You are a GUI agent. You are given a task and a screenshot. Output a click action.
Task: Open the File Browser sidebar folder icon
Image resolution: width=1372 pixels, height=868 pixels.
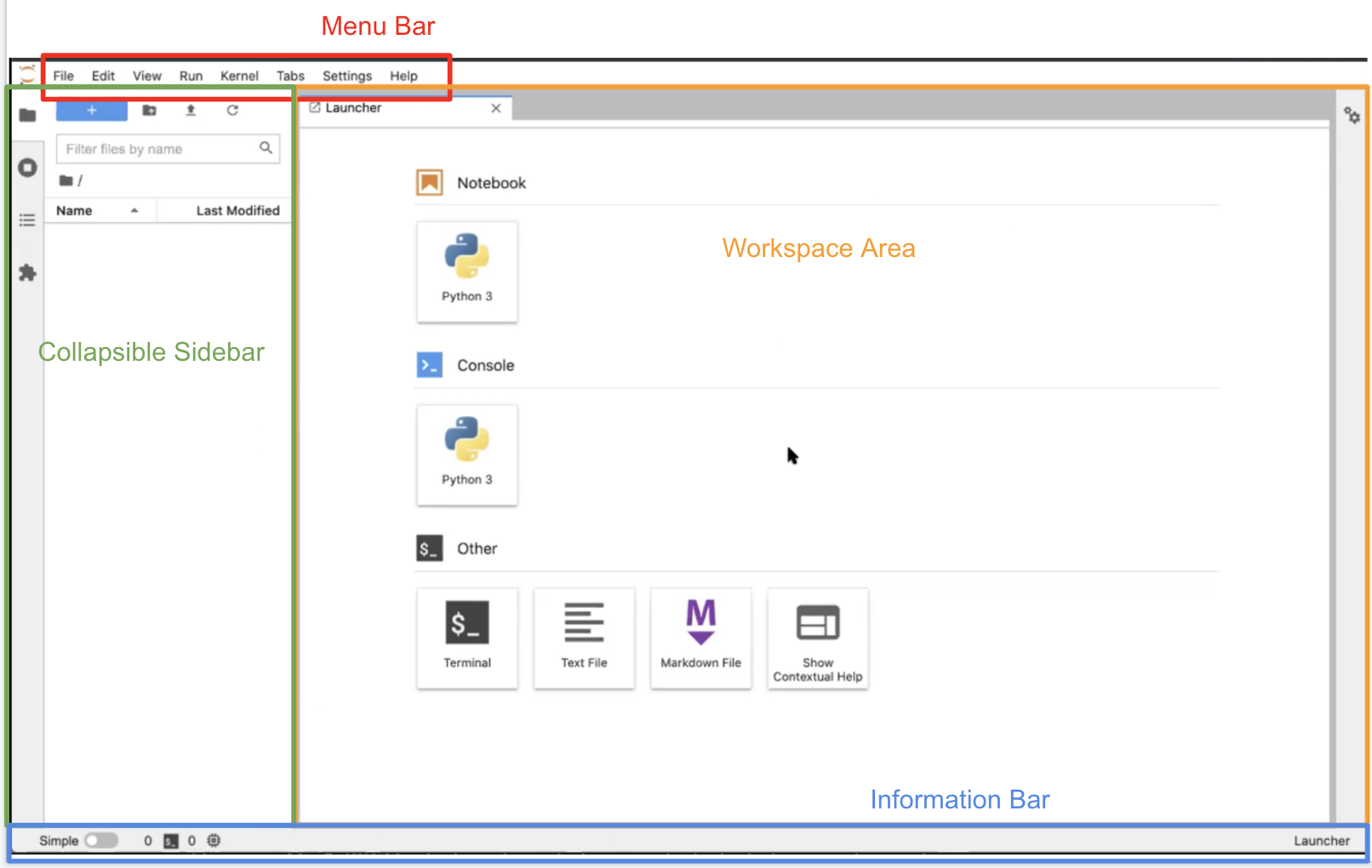[x=27, y=115]
